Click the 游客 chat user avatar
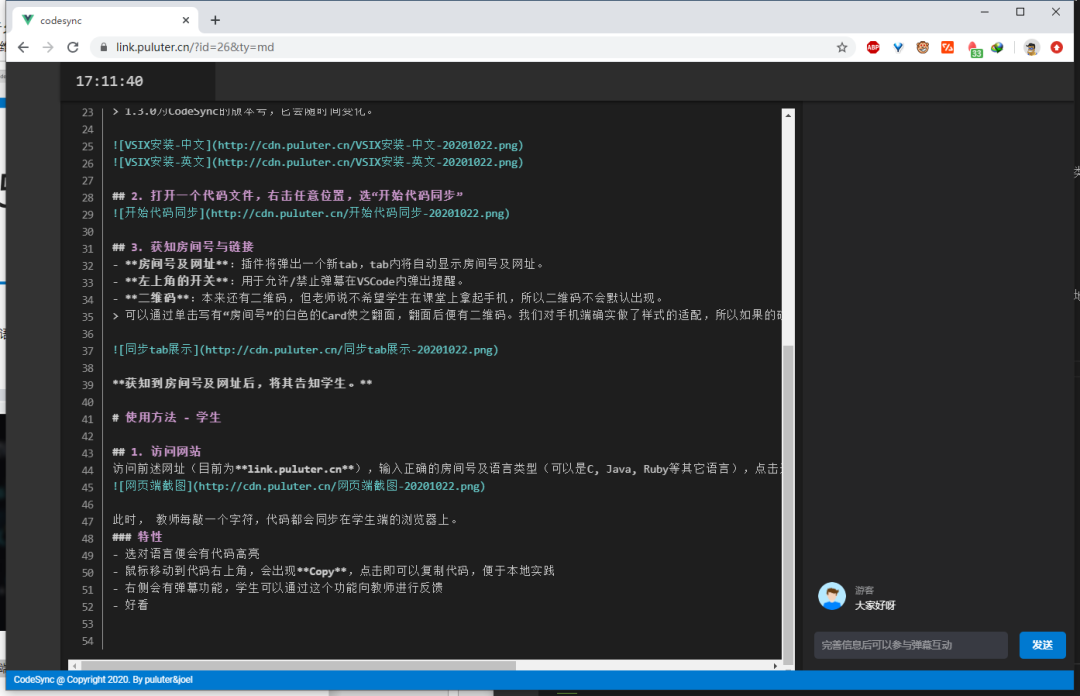The image size is (1080, 696). point(832,596)
